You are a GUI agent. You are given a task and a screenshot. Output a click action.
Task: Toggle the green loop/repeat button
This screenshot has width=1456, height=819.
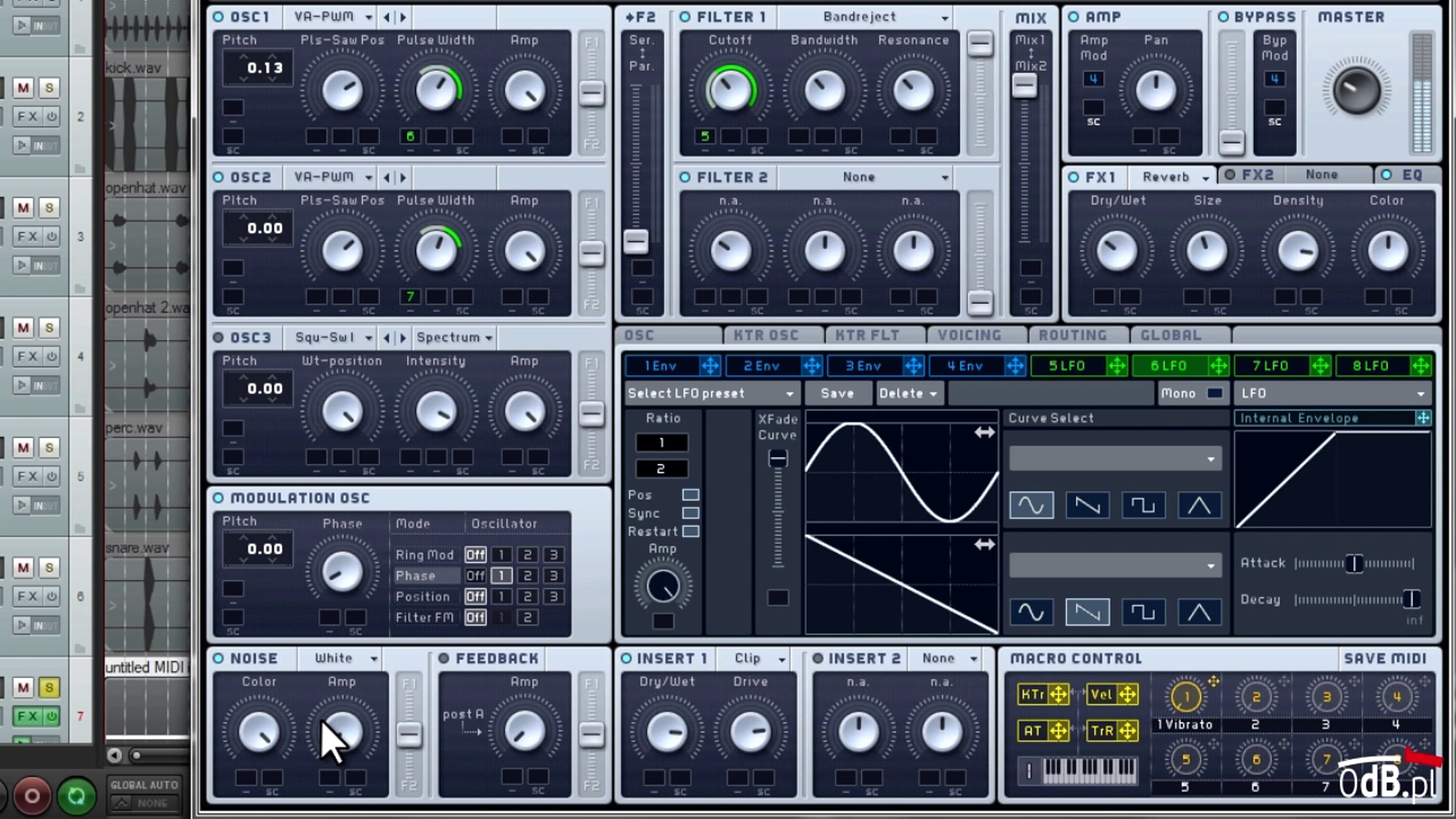(76, 795)
